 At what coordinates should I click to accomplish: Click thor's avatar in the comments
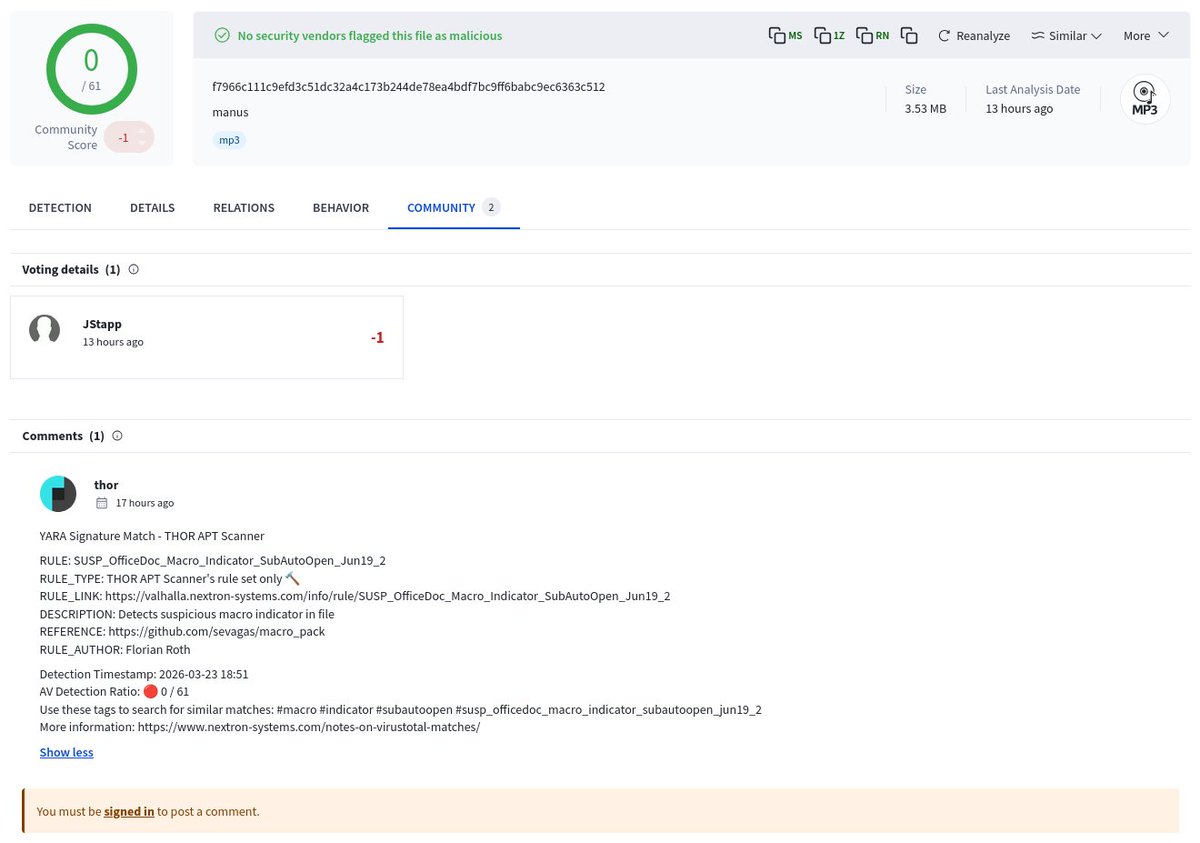57,493
